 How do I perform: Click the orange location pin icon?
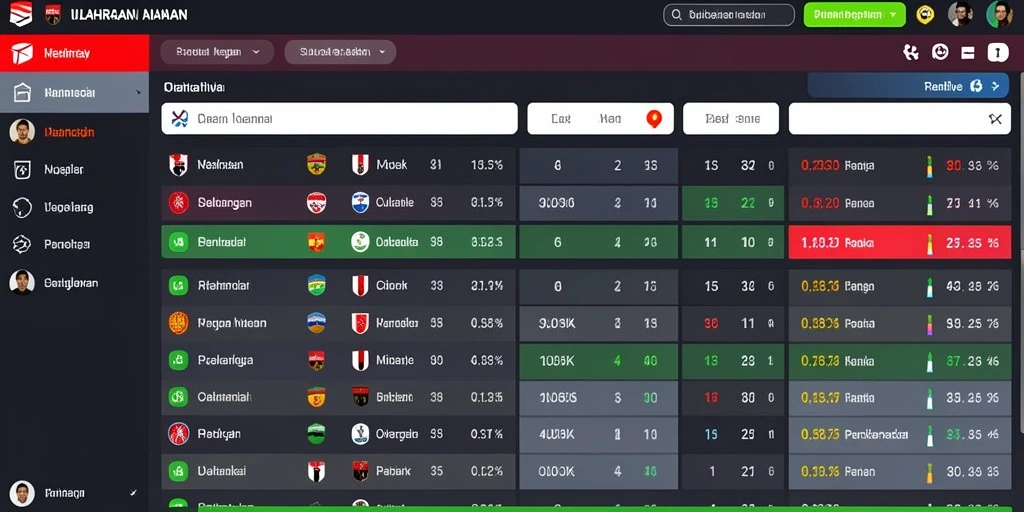coord(654,119)
